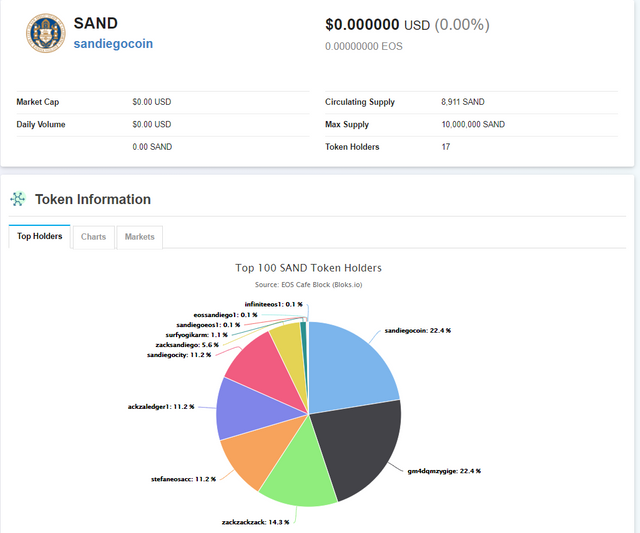Click the Max Supply value 10,000,000 SAND

pyautogui.click(x=473, y=124)
